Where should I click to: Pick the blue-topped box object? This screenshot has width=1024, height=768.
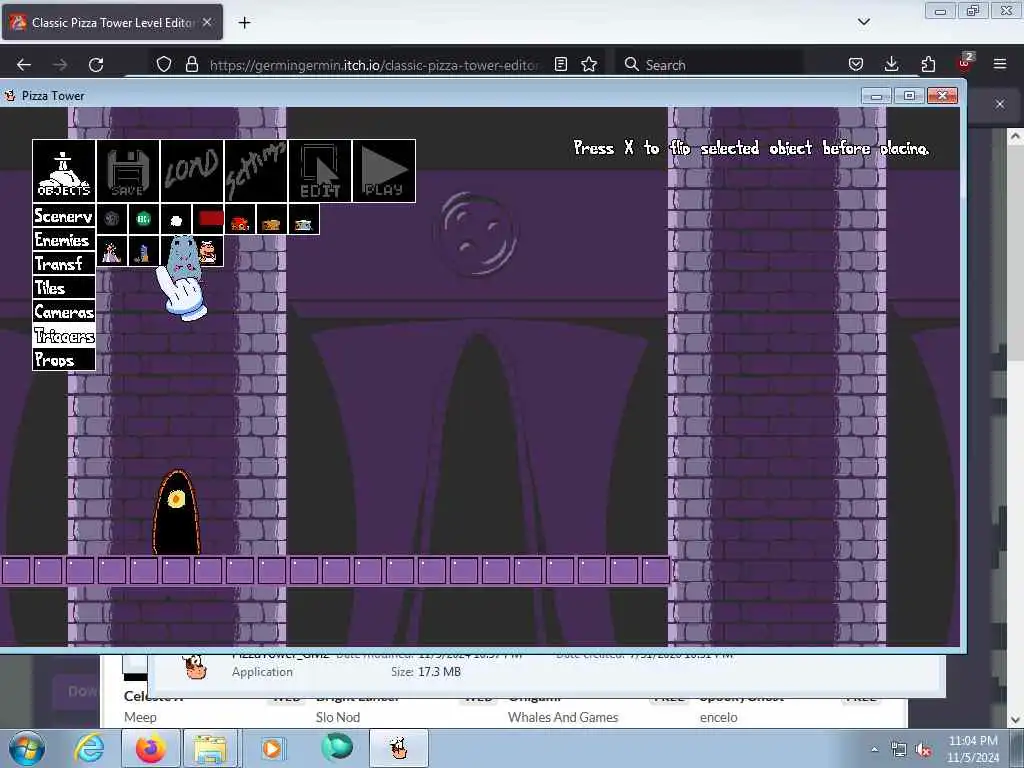pyautogui.click(x=304, y=219)
